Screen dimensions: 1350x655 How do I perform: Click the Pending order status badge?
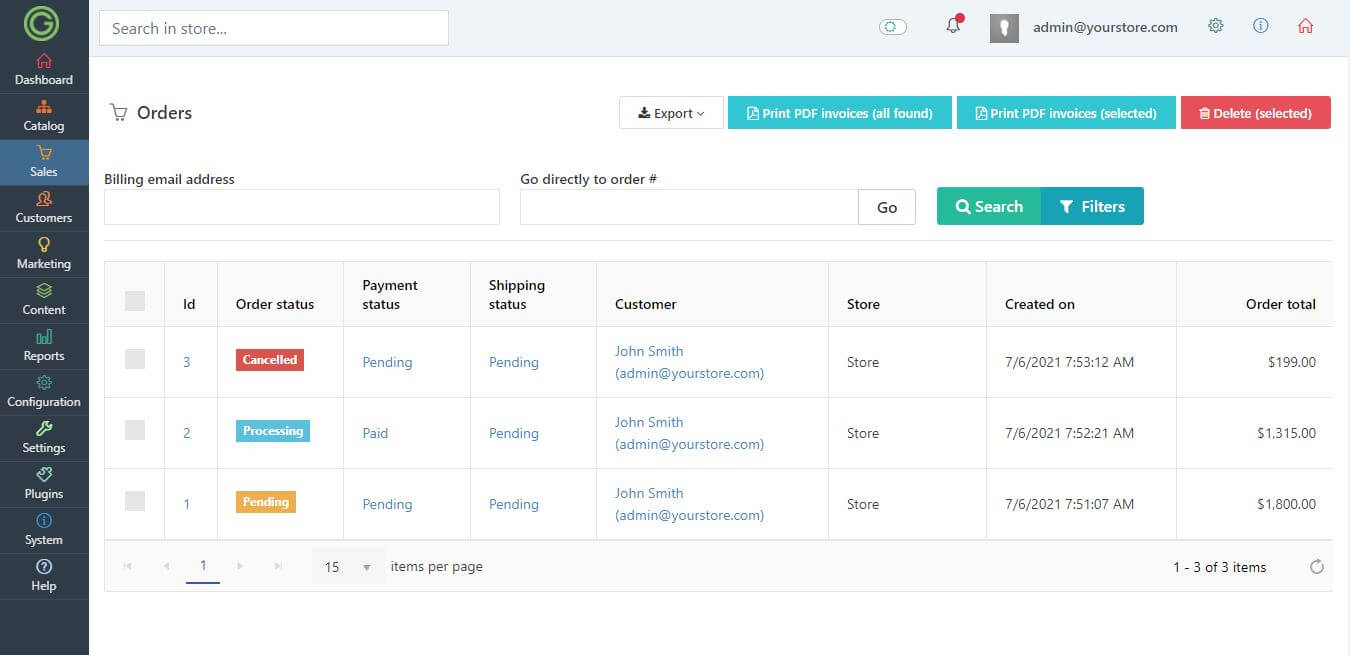pos(266,502)
